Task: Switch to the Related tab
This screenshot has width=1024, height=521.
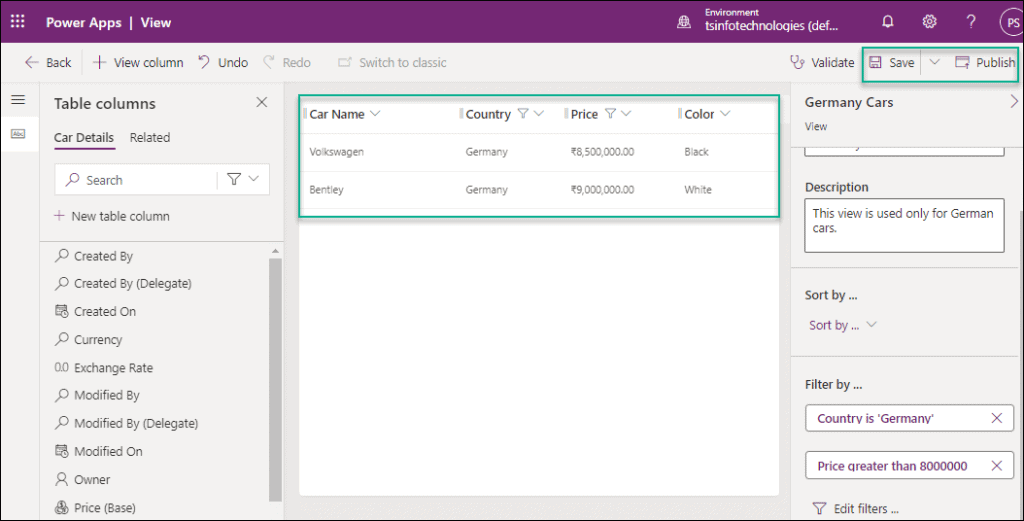Action: (x=150, y=138)
